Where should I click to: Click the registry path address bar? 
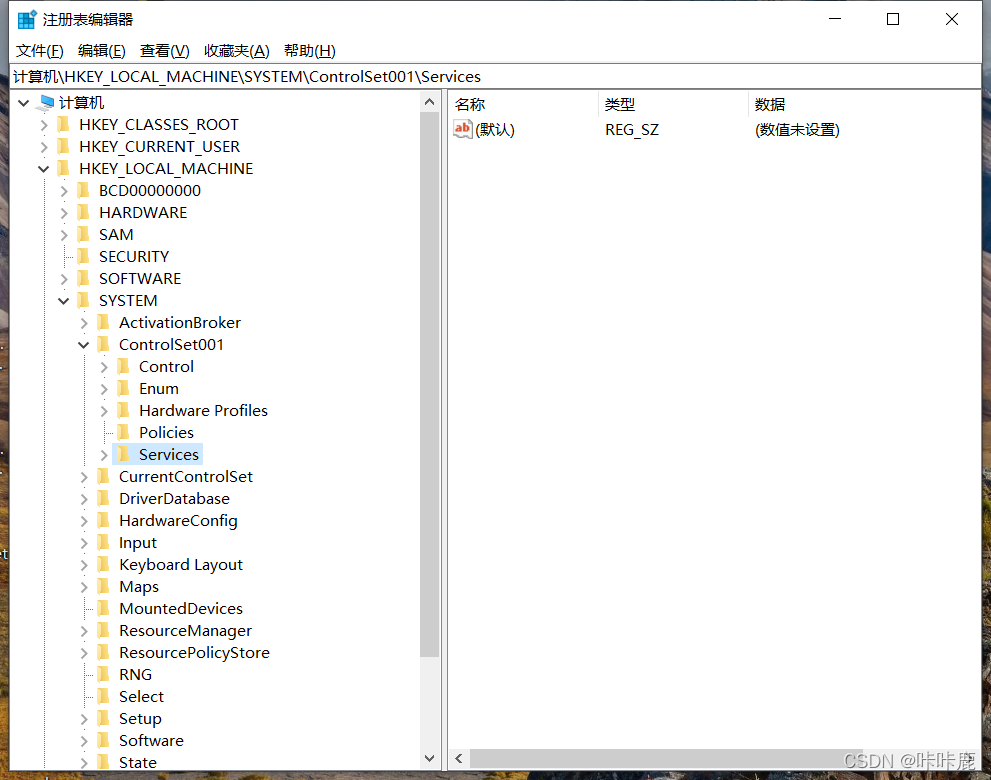[x=496, y=76]
